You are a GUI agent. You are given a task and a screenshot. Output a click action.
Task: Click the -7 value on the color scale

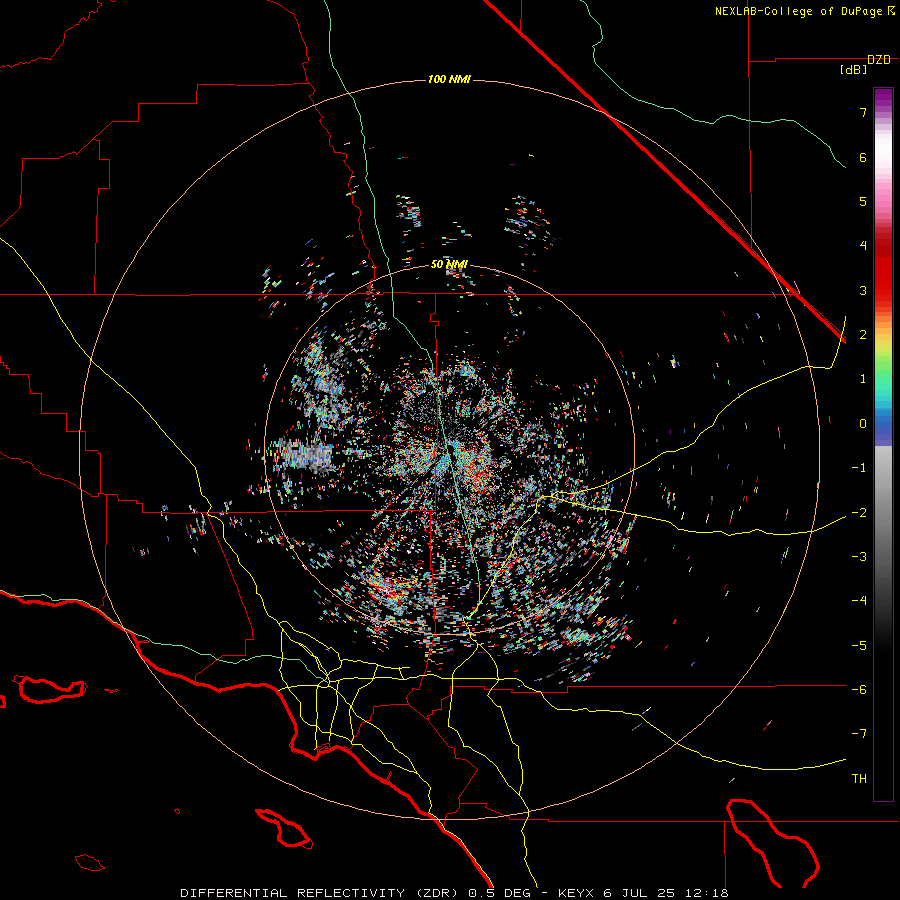(x=859, y=734)
